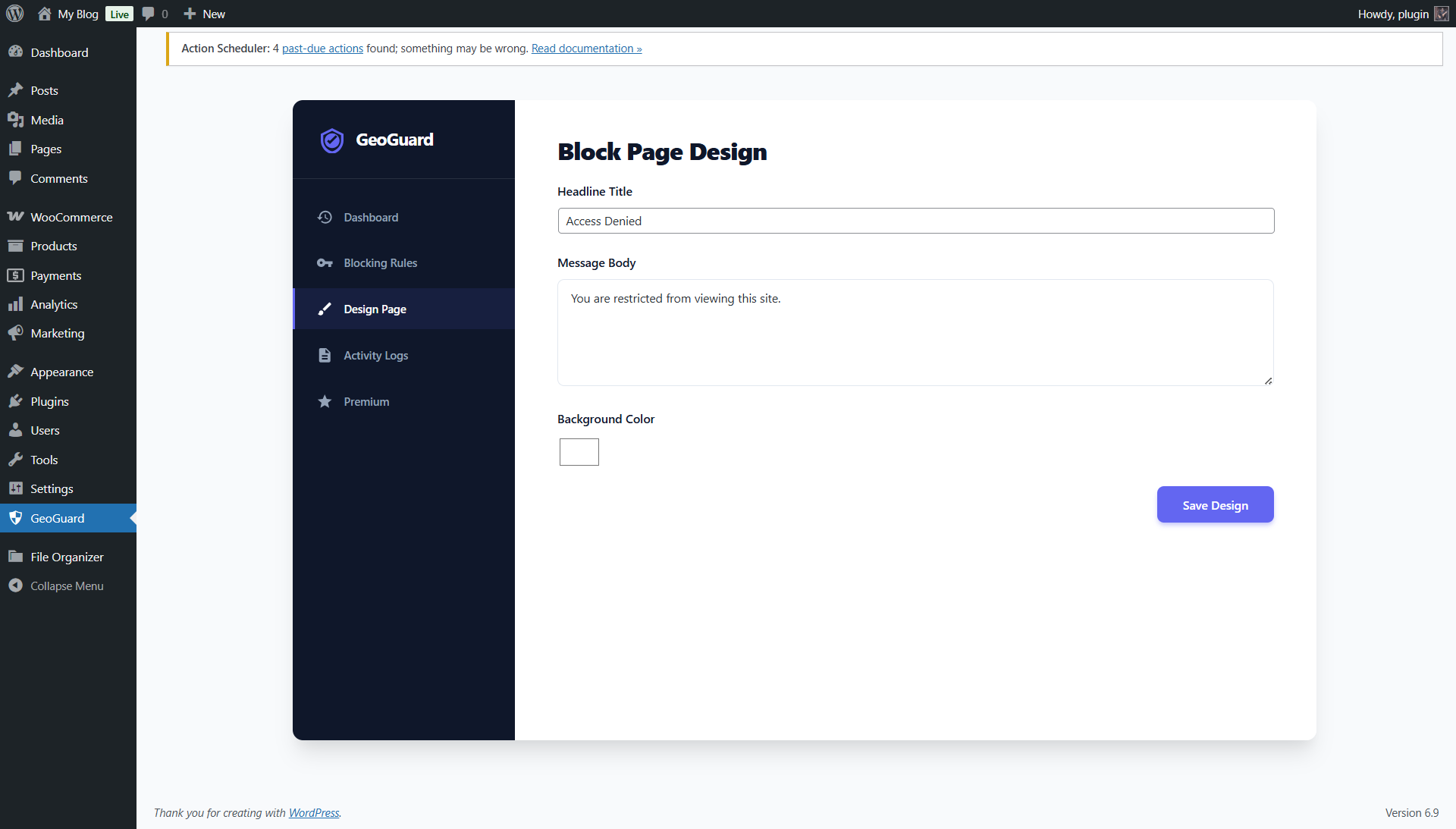Collapse the WordPress admin menu
The height and width of the screenshot is (829, 1456).
pyautogui.click(x=66, y=586)
